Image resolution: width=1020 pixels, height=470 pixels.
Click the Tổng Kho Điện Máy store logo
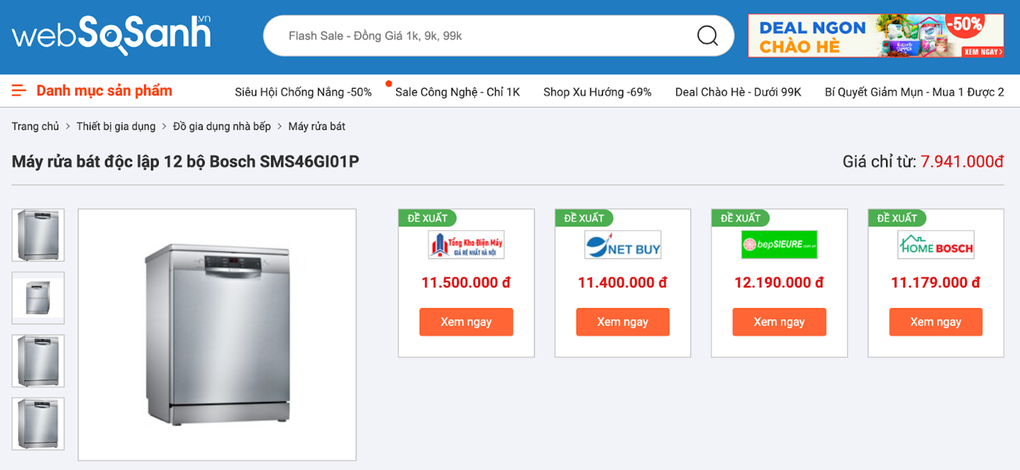pos(466,245)
